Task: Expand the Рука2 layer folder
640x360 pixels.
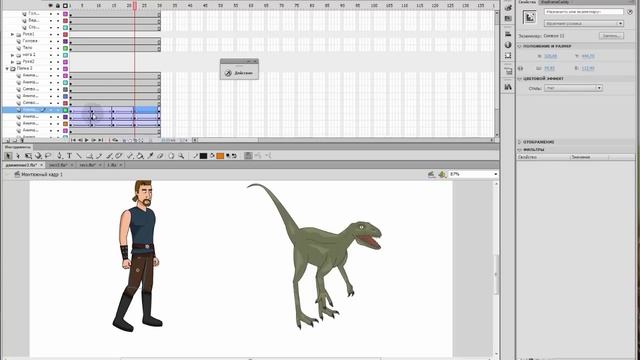Action: (13, 62)
